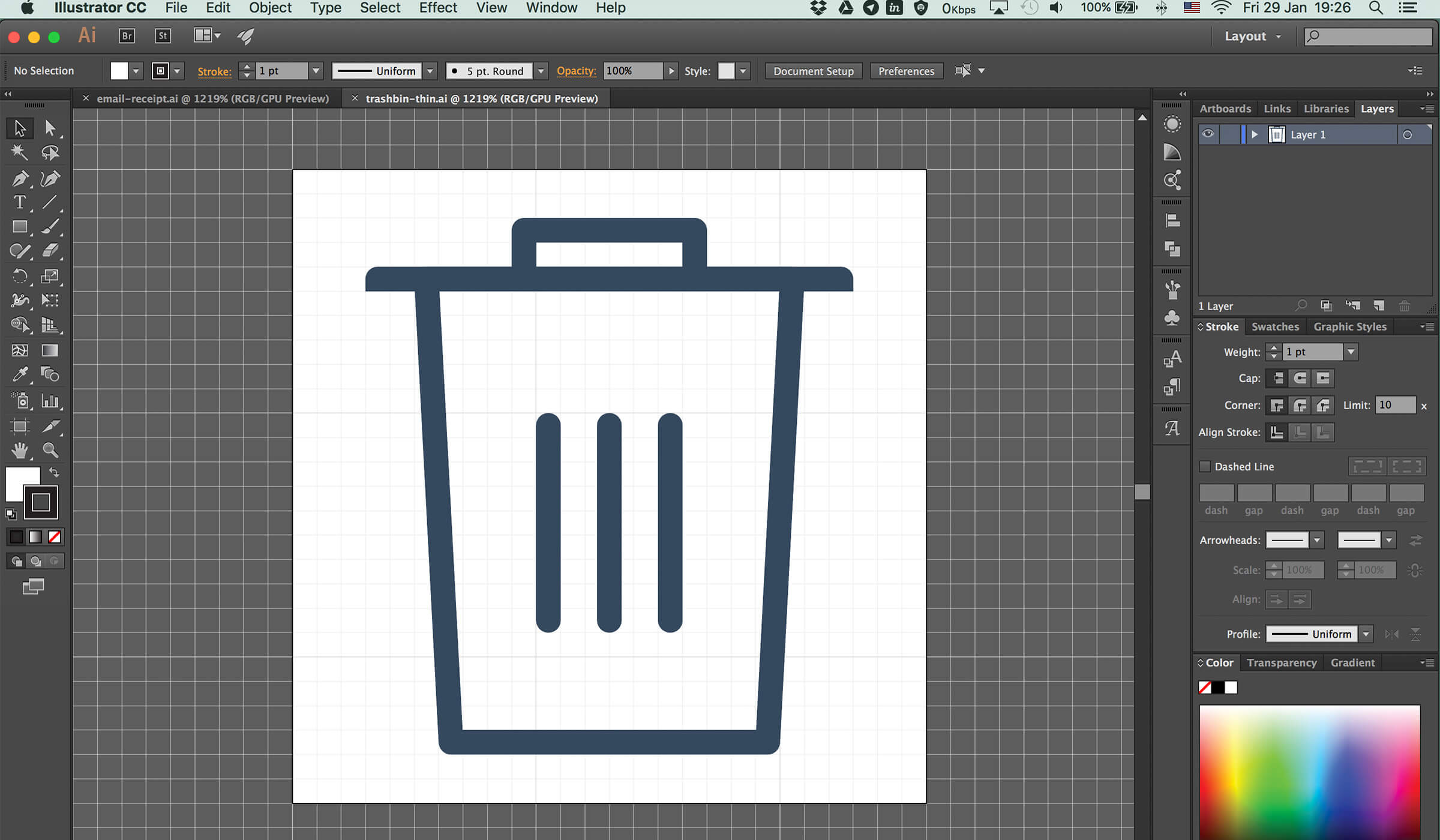Click the Opacity 100% input field
Viewport: 1440px width, 840px height.
(x=633, y=71)
